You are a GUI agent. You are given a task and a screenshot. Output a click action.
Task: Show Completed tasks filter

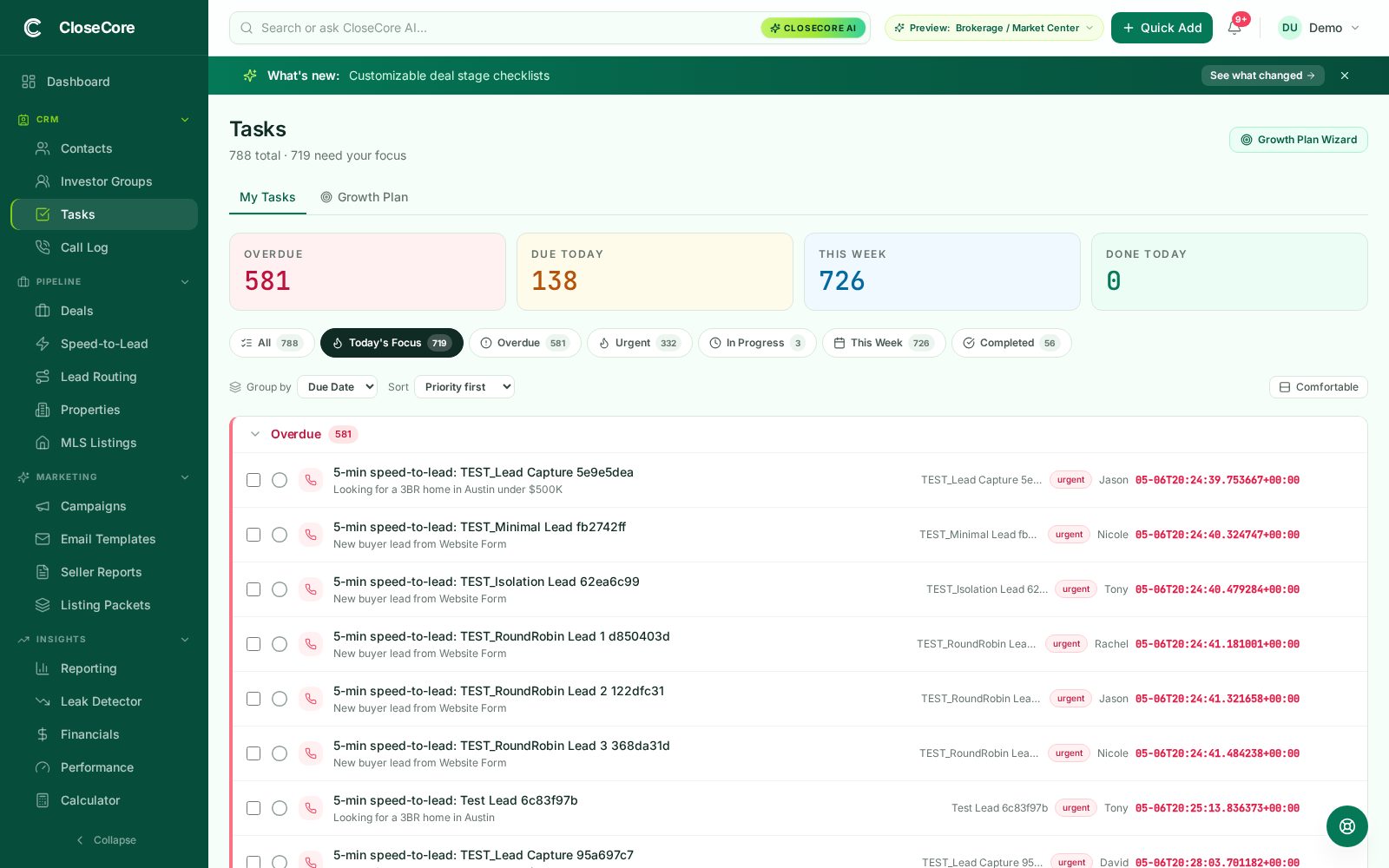coord(1011,343)
